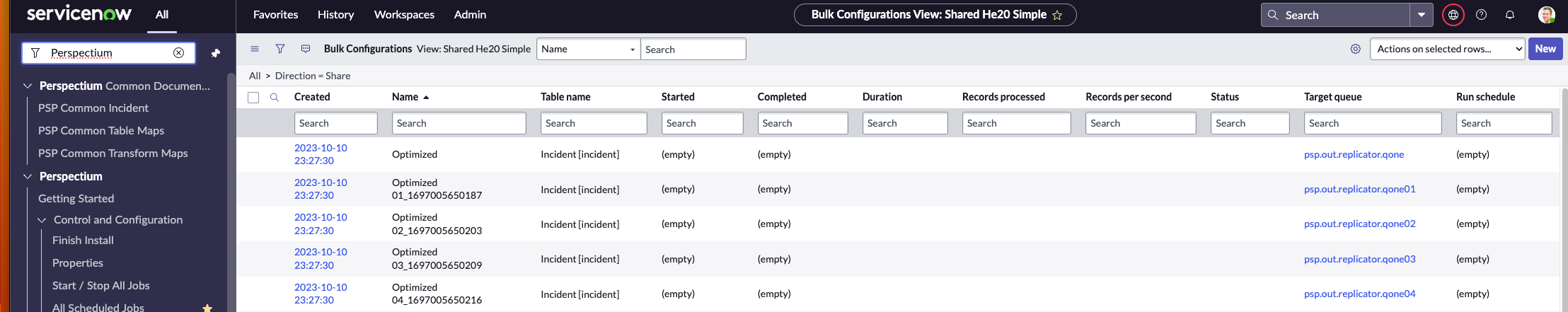The height and width of the screenshot is (312, 1568).
Task: Open All Scheduled Jobs module
Action: click(98, 308)
